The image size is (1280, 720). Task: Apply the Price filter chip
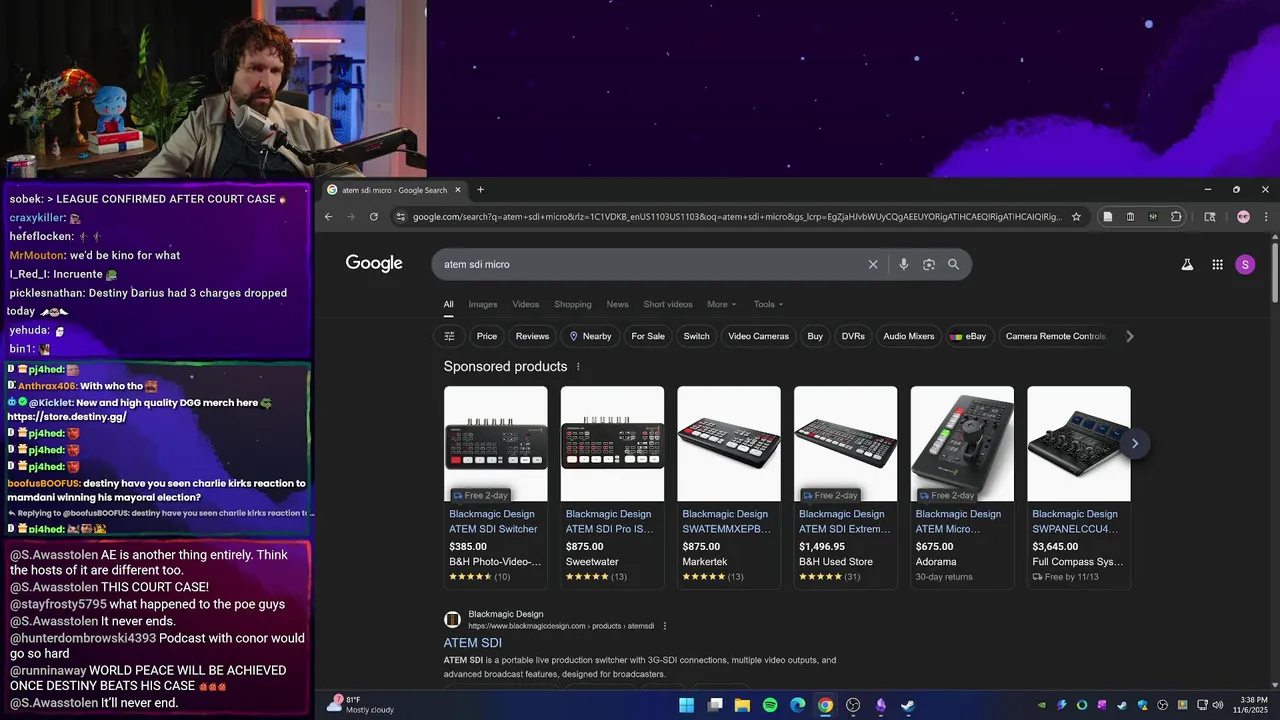tap(487, 336)
